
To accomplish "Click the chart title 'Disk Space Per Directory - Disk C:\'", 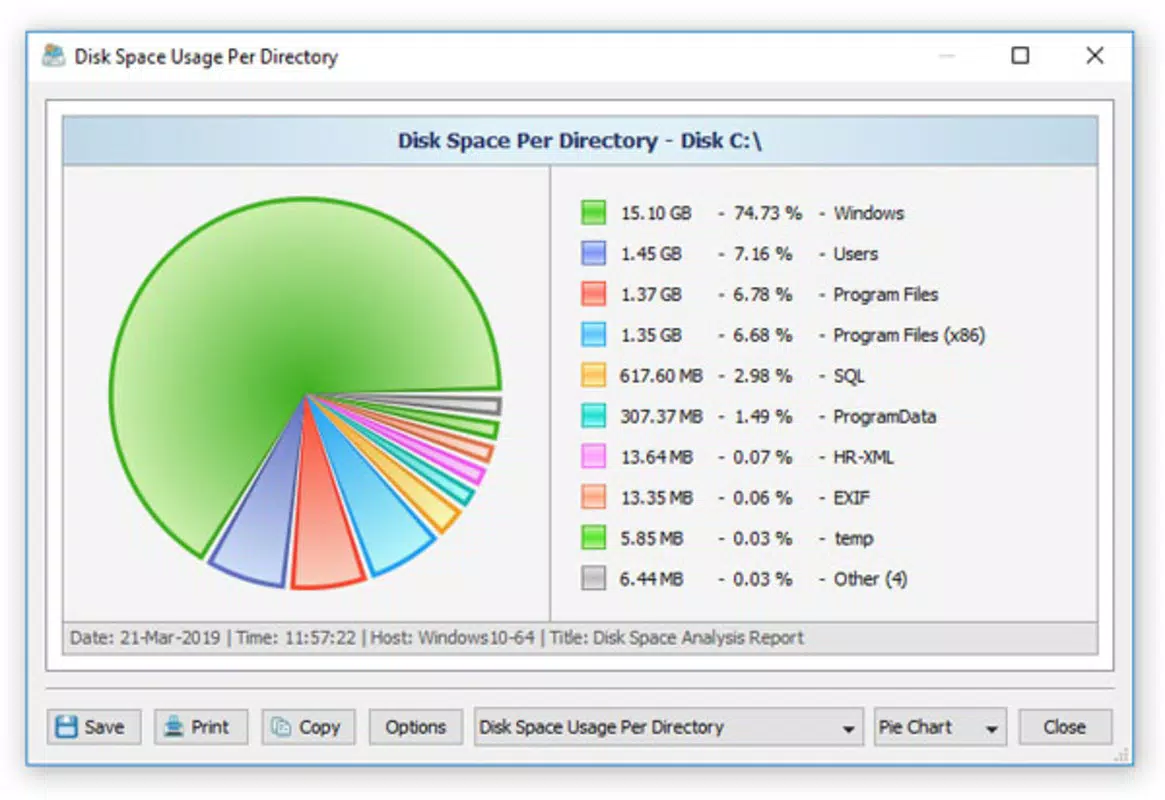I will pos(580,140).
